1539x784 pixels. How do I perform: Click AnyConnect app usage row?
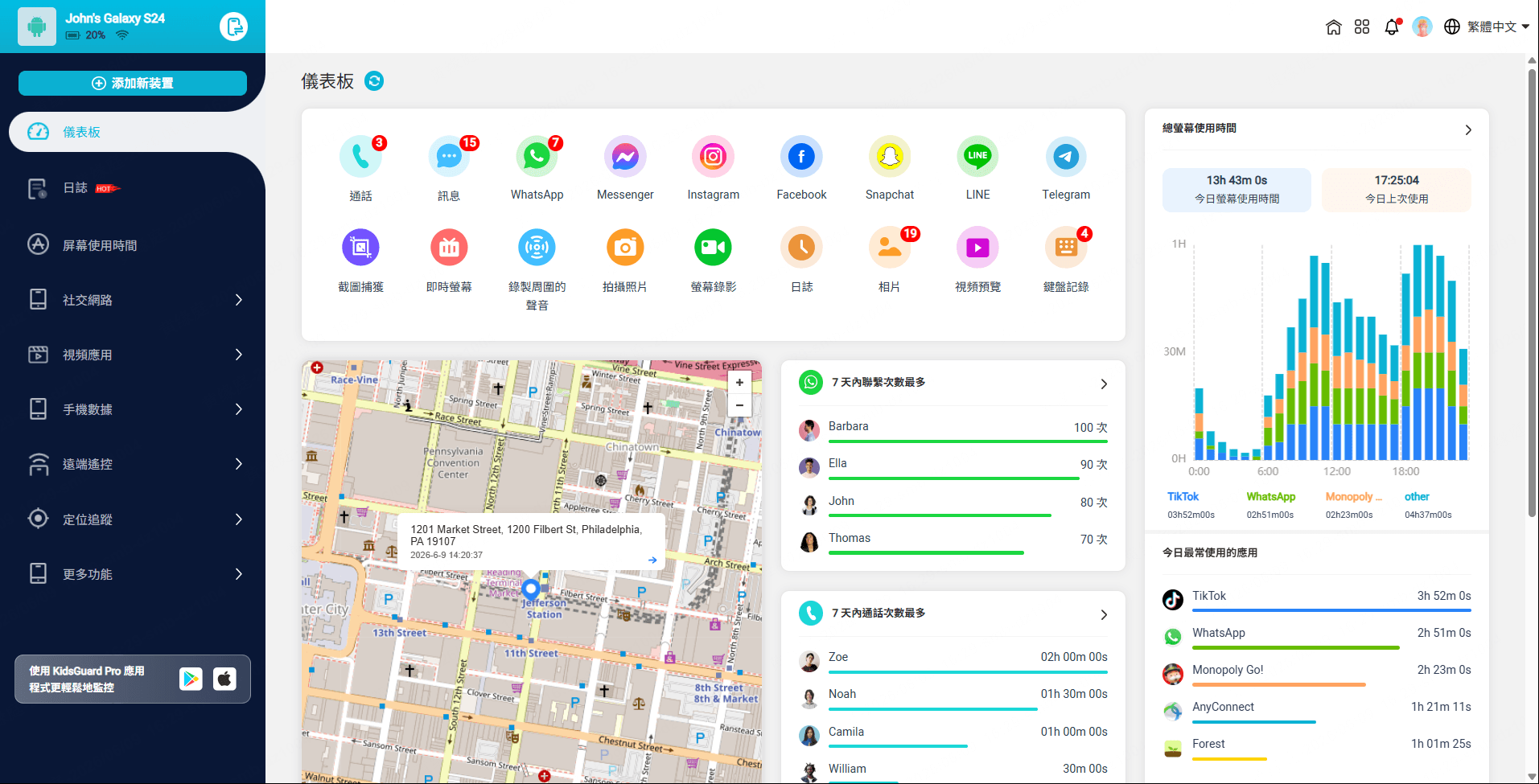point(1317,710)
